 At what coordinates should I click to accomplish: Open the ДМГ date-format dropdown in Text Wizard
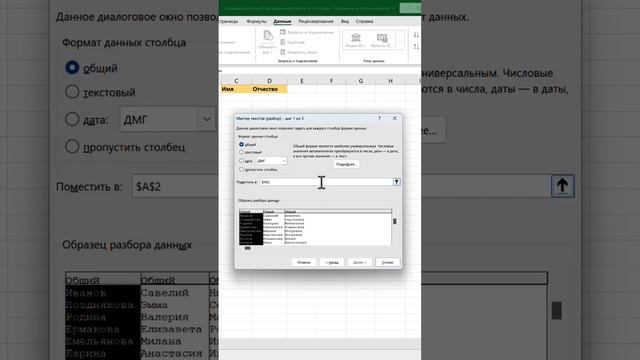[x=284, y=161]
